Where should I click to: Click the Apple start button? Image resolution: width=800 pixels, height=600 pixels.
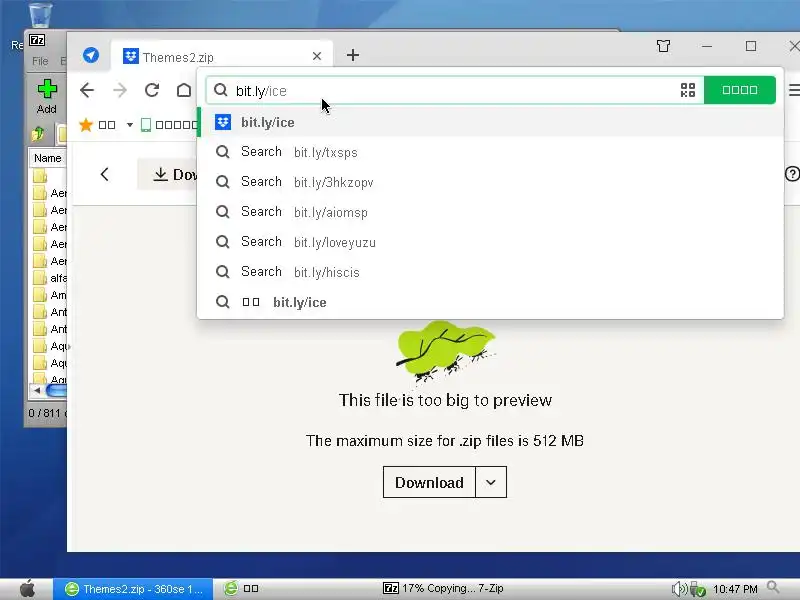pyautogui.click(x=27, y=589)
